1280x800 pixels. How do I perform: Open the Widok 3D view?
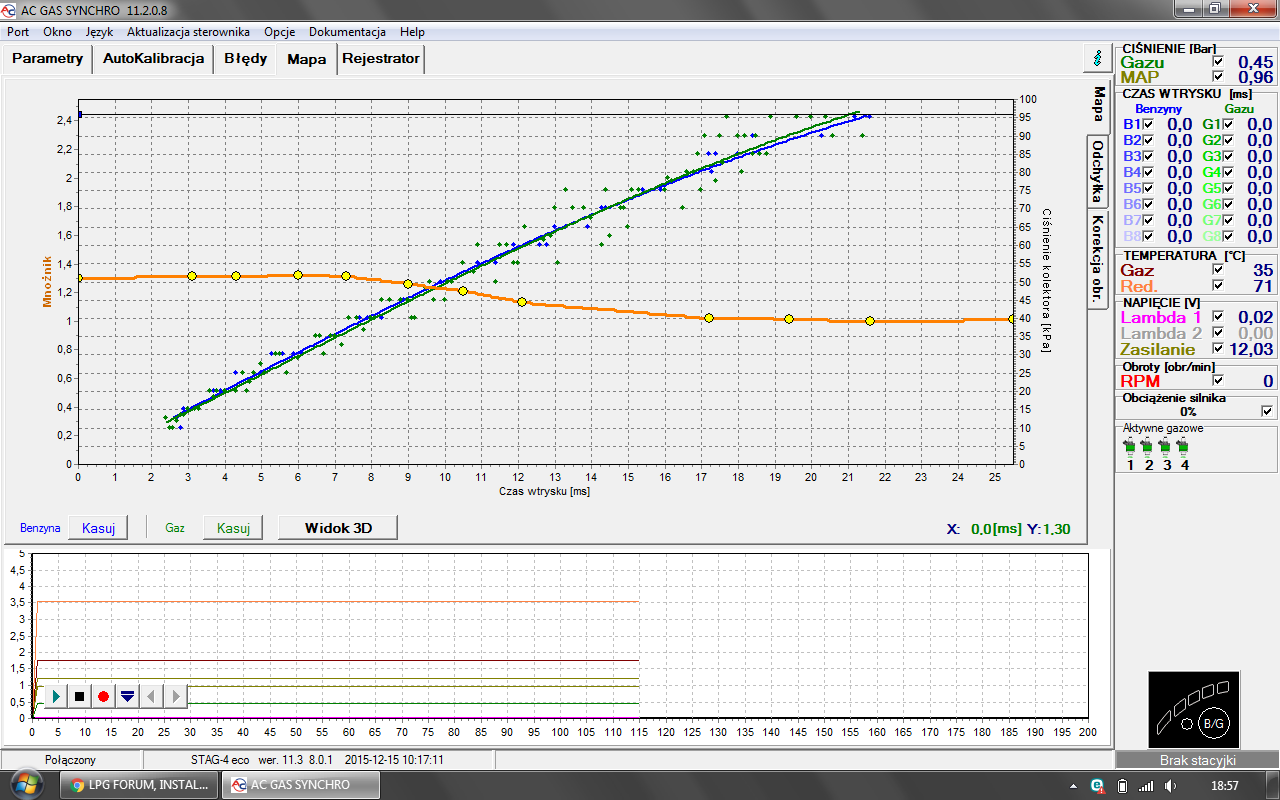pyautogui.click(x=337, y=527)
